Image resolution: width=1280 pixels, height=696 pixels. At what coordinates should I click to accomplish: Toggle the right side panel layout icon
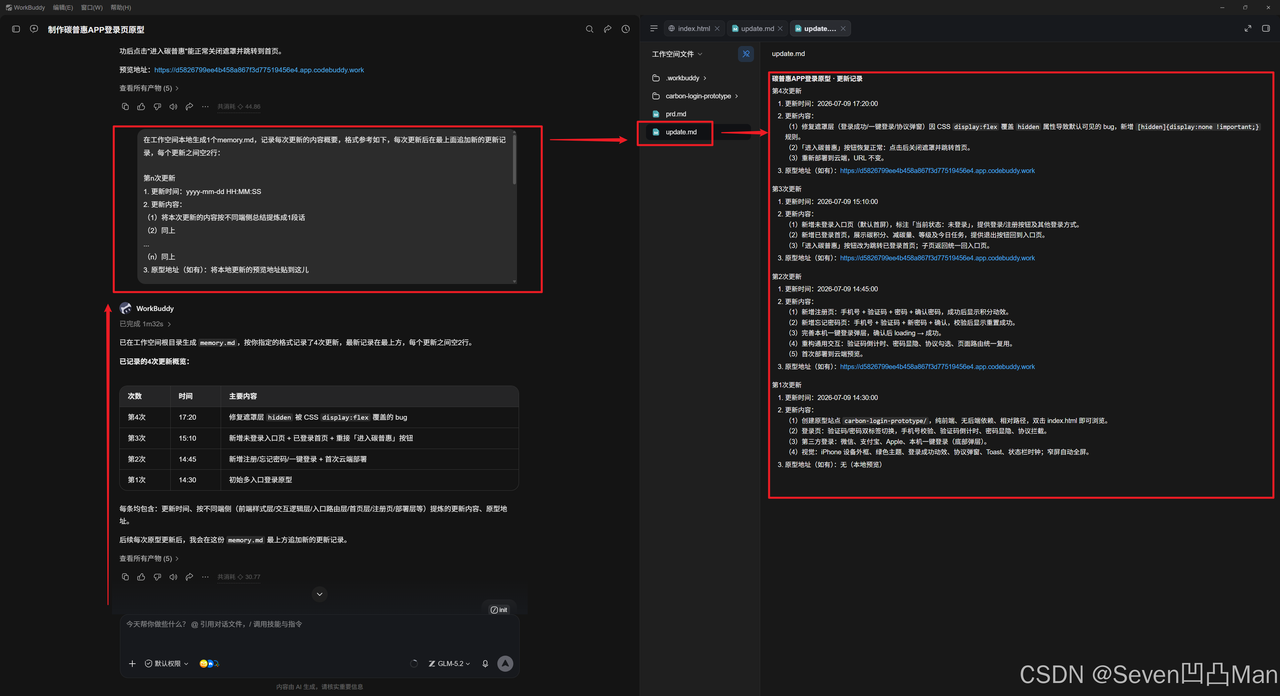tap(1265, 29)
